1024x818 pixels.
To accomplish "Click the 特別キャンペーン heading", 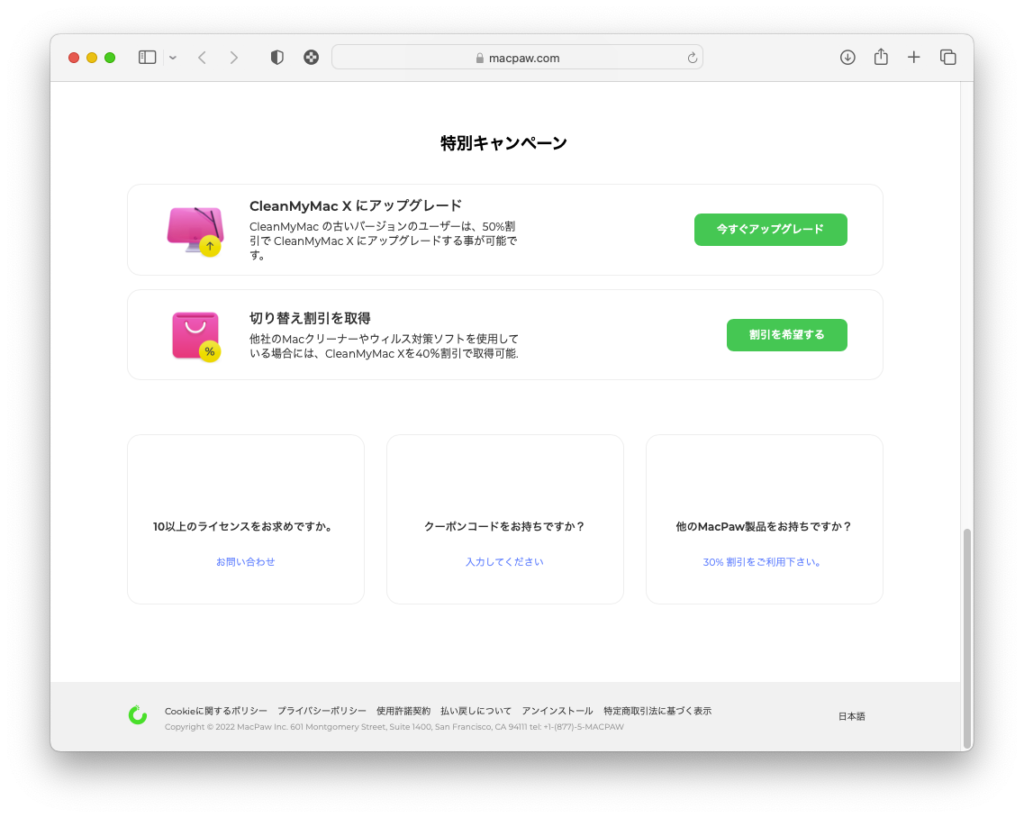I will (x=504, y=143).
